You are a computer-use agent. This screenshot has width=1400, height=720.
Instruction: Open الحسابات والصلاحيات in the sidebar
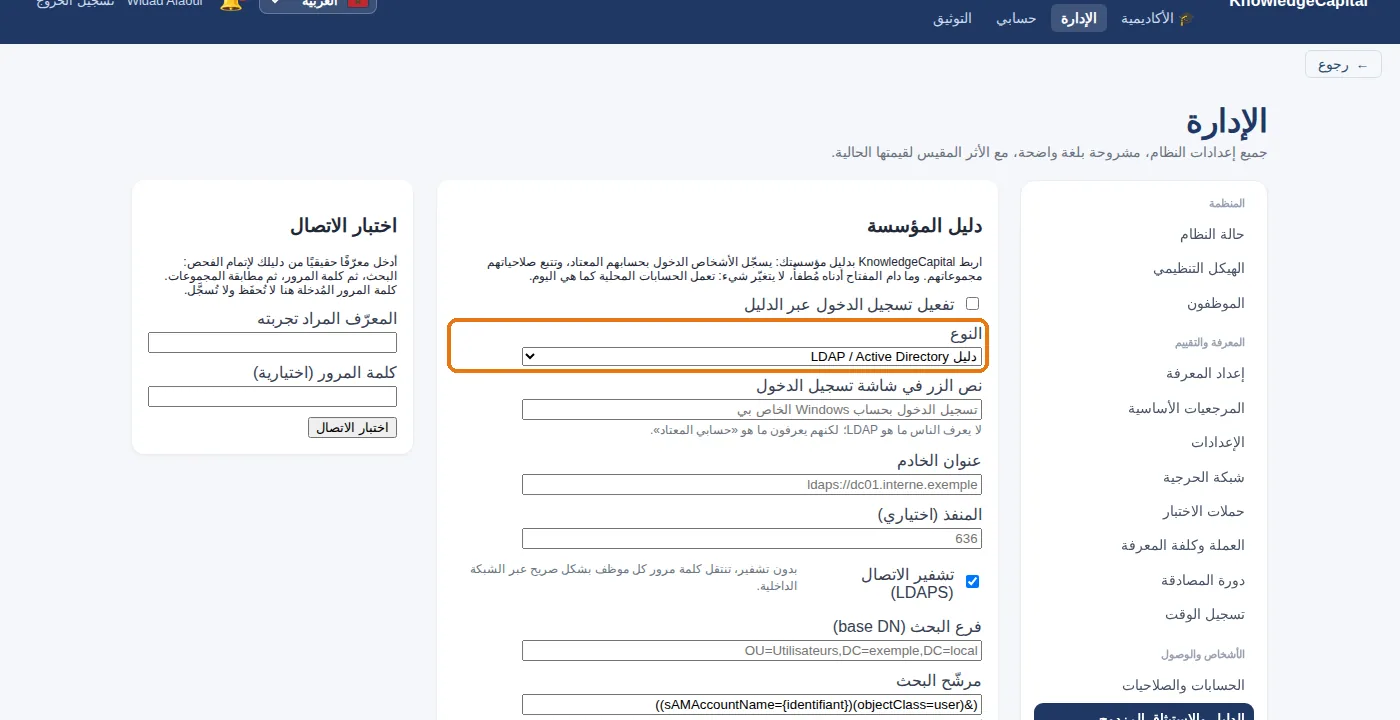click(x=1144, y=685)
